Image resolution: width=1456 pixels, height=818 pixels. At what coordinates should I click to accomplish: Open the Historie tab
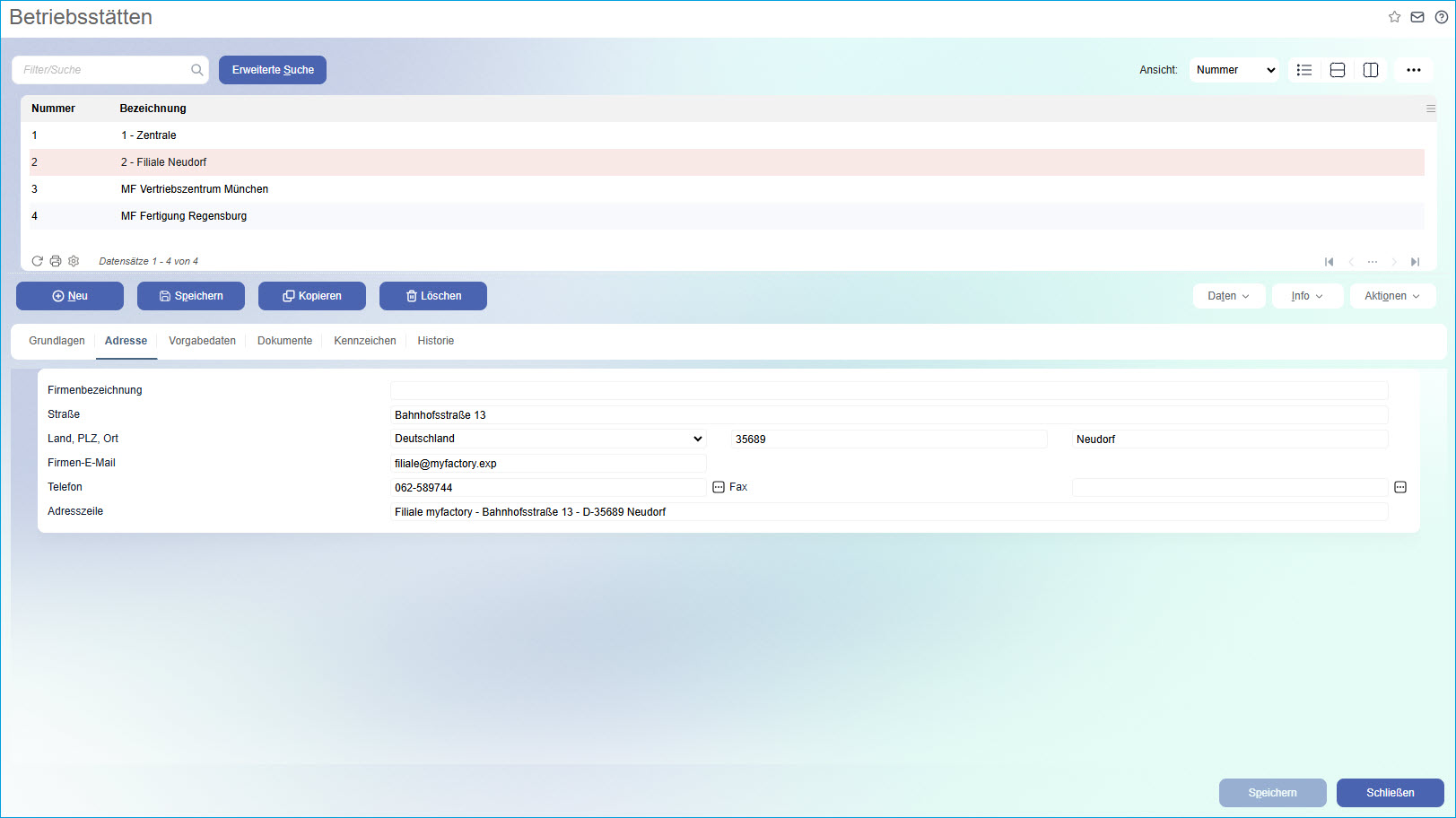[x=435, y=341]
